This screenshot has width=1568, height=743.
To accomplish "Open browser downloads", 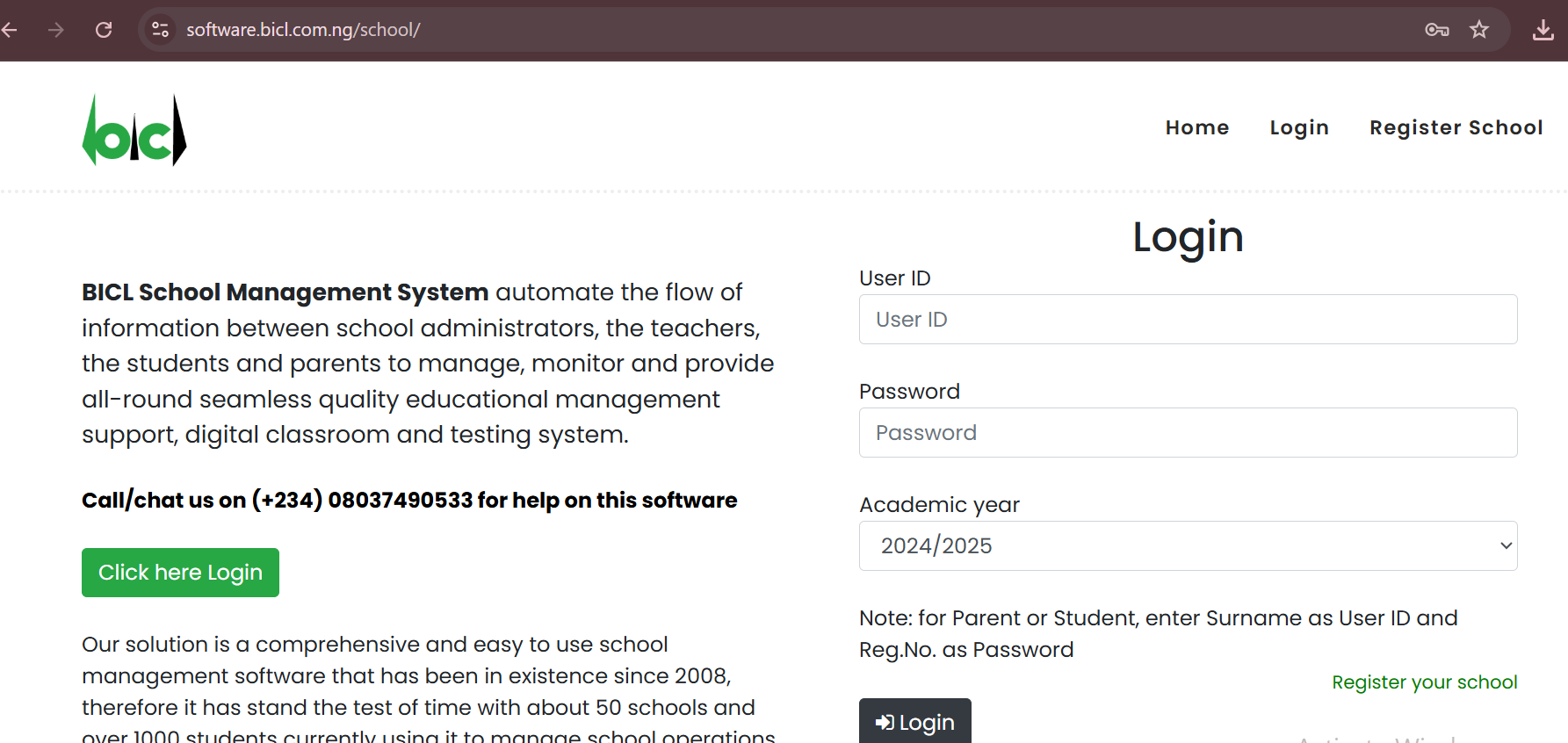I will (1543, 30).
